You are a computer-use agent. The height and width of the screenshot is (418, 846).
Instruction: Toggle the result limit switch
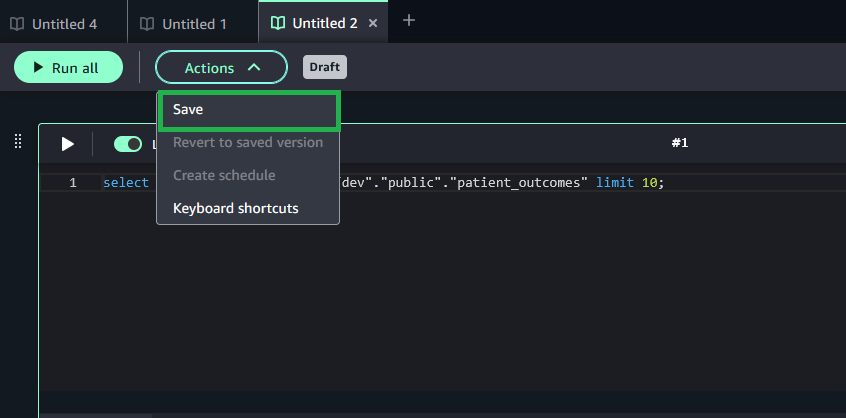(128, 144)
